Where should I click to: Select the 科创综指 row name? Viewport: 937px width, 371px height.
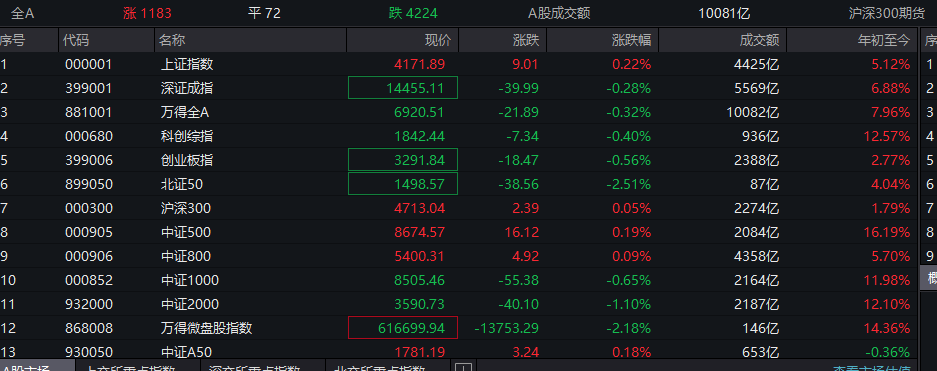187,136
